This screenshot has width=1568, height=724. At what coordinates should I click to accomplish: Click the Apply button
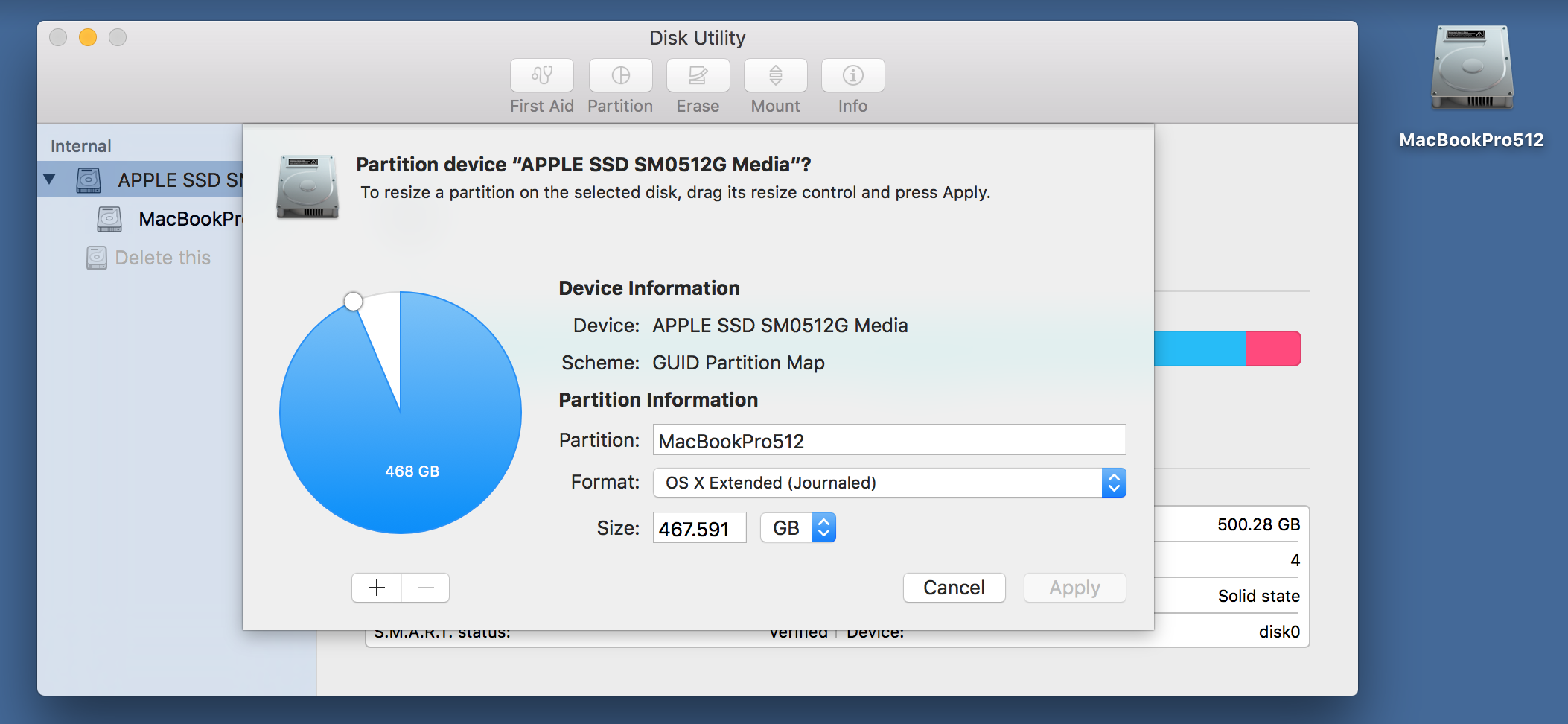1074,588
